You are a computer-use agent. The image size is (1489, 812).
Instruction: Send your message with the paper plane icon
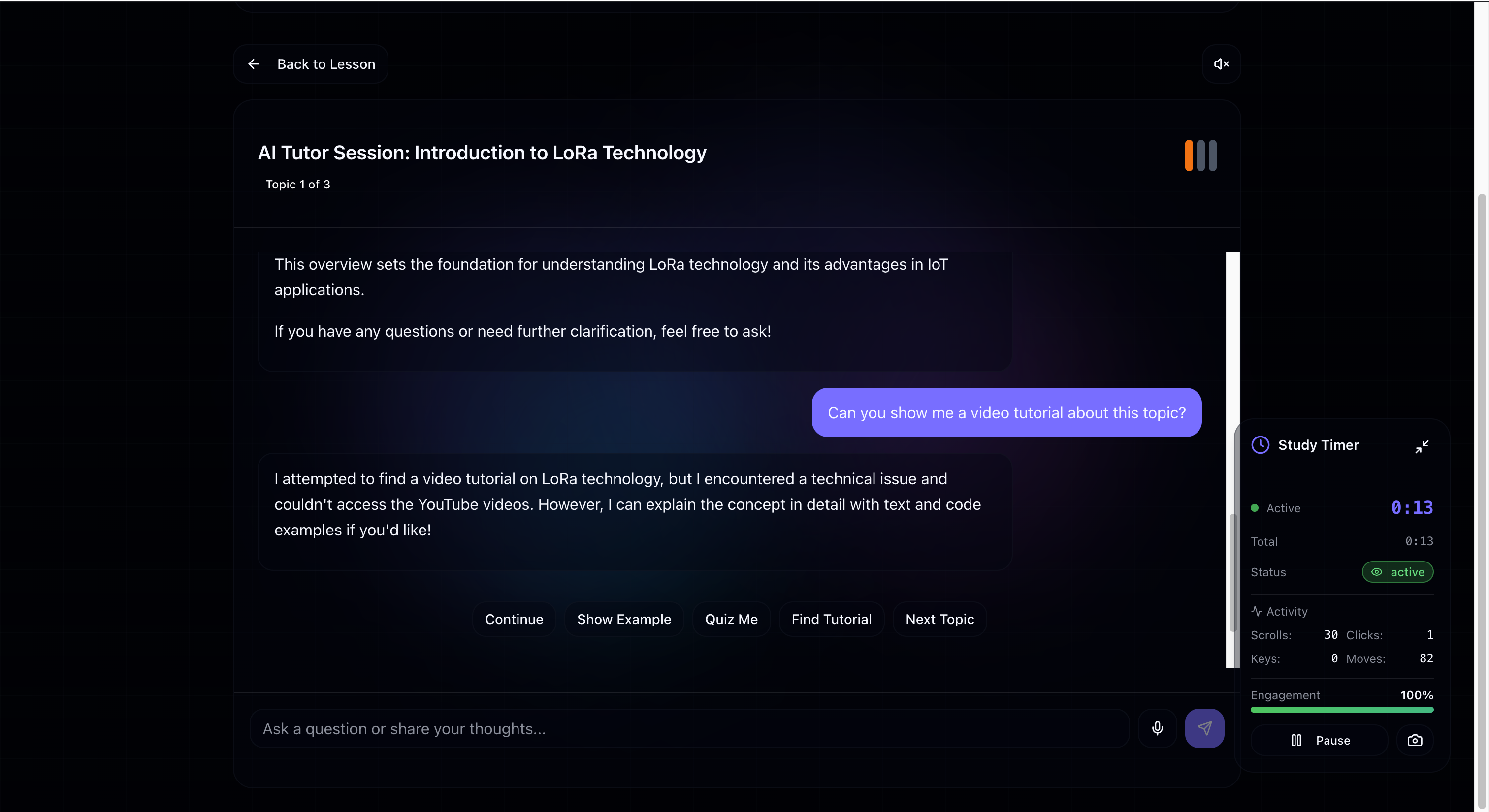1204,728
